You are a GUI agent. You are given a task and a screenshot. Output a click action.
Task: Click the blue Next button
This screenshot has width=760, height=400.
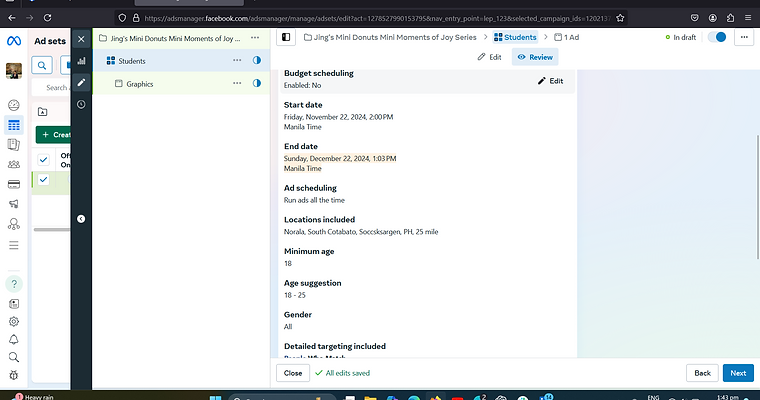click(x=738, y=373)
